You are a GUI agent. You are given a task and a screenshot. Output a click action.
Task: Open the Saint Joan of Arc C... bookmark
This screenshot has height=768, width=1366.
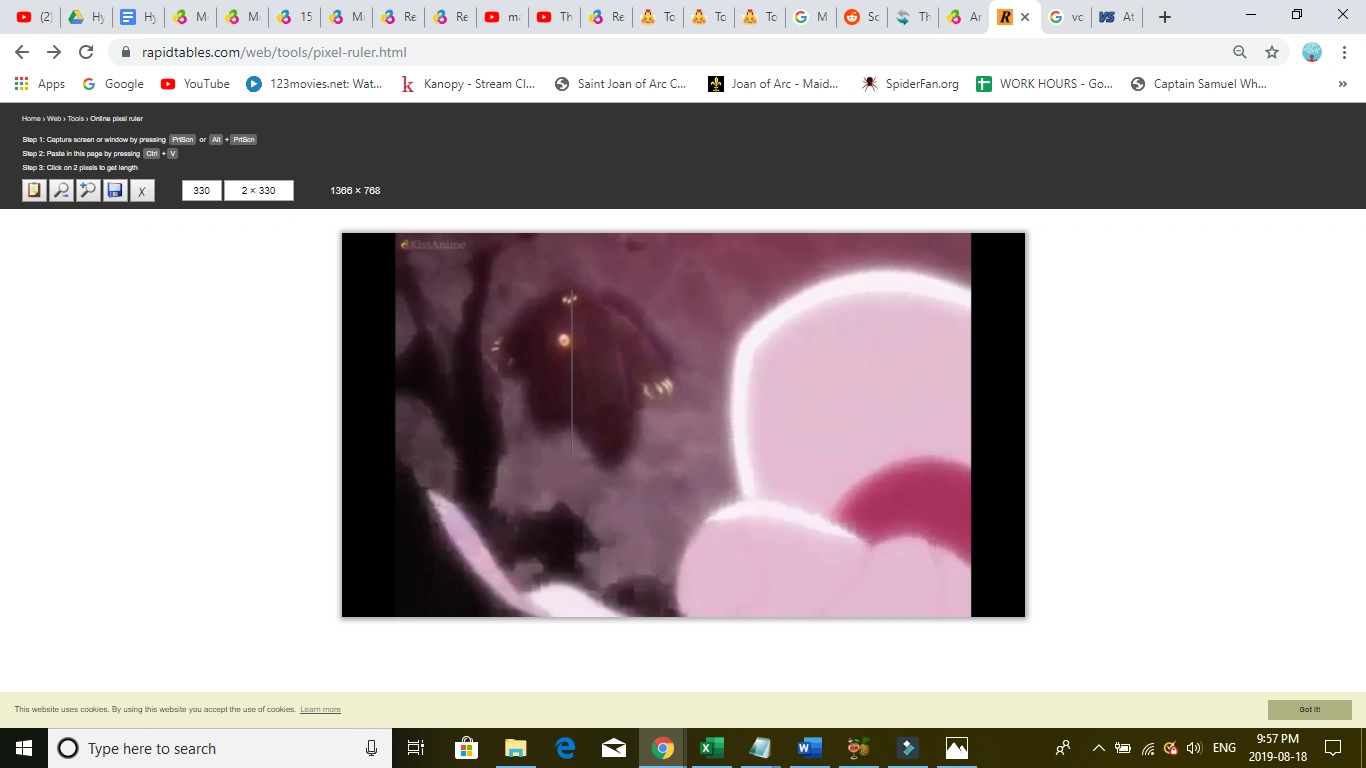[x=621, y=84]
